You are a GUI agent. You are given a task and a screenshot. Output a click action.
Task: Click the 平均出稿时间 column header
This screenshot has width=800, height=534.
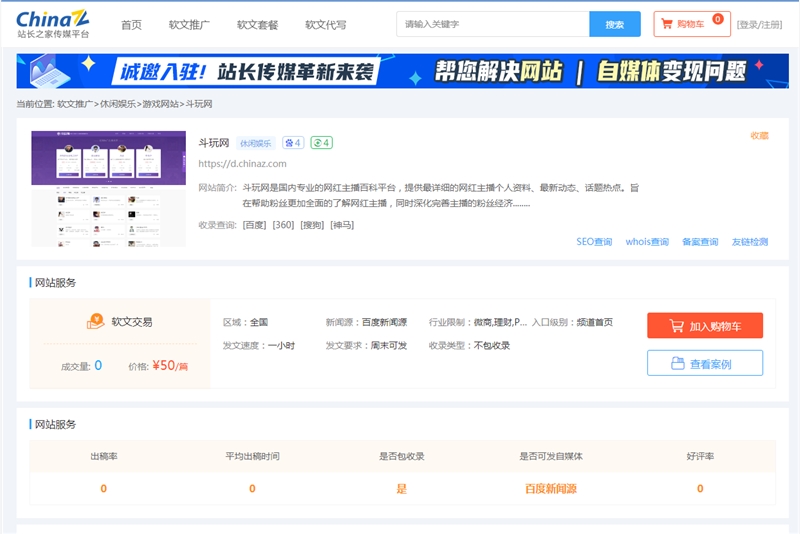coord(253,456)
